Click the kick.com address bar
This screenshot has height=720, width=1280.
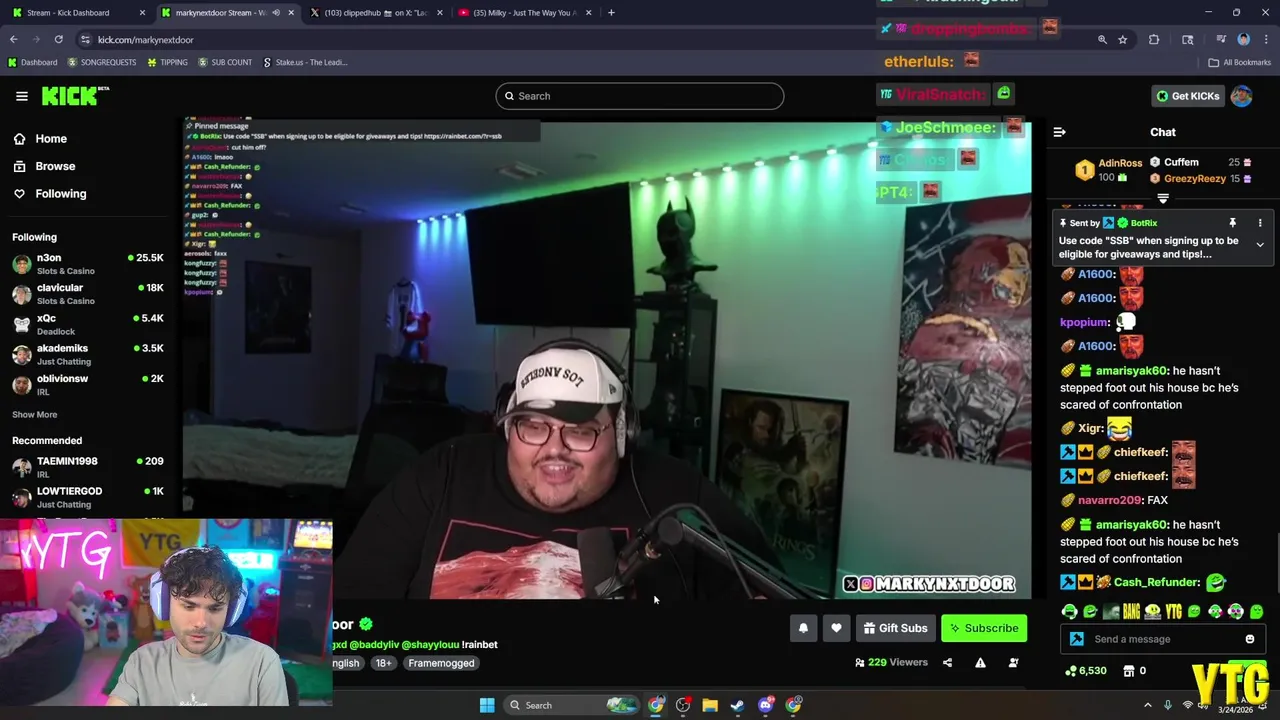590,39
